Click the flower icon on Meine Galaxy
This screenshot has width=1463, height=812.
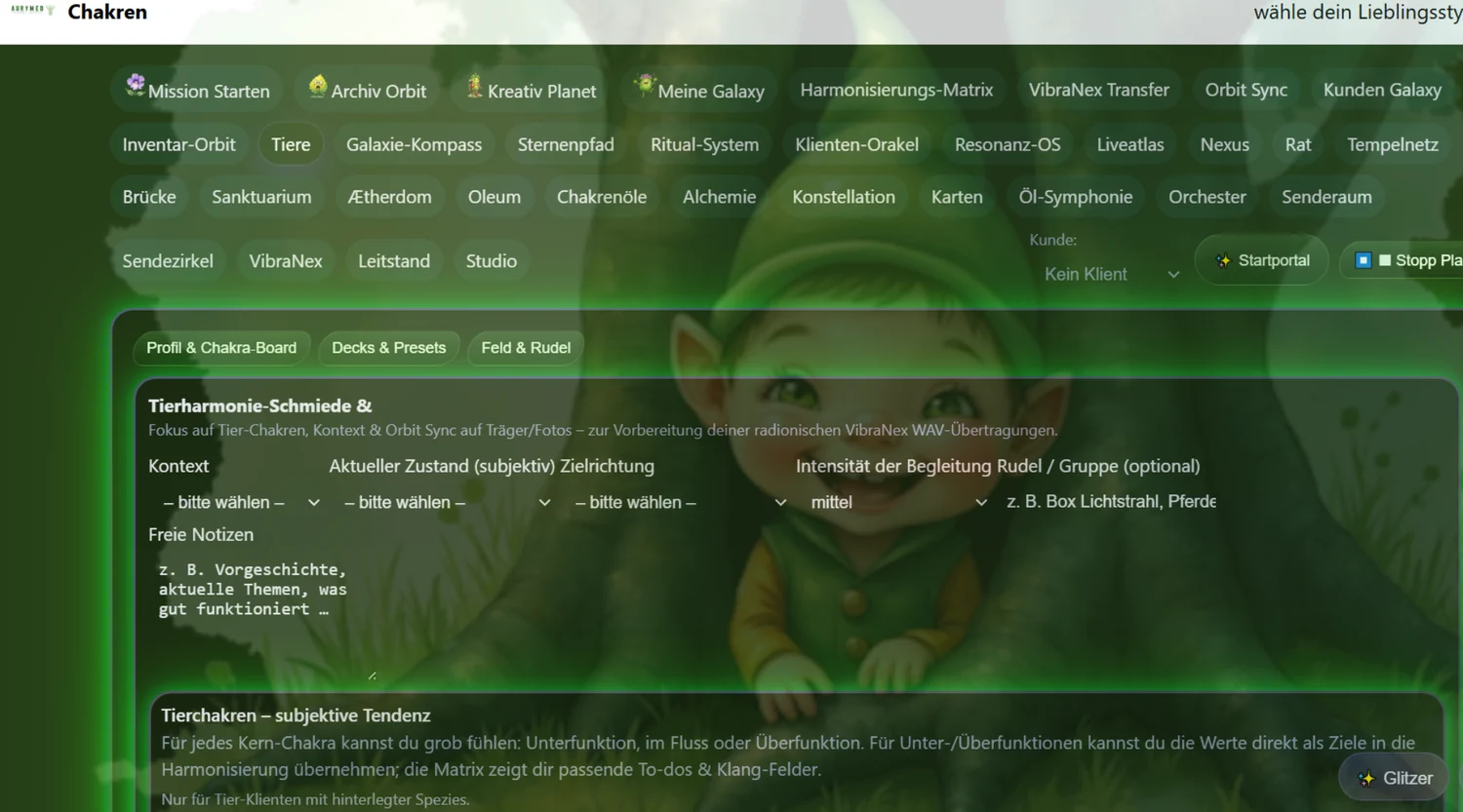coord(645,85)
